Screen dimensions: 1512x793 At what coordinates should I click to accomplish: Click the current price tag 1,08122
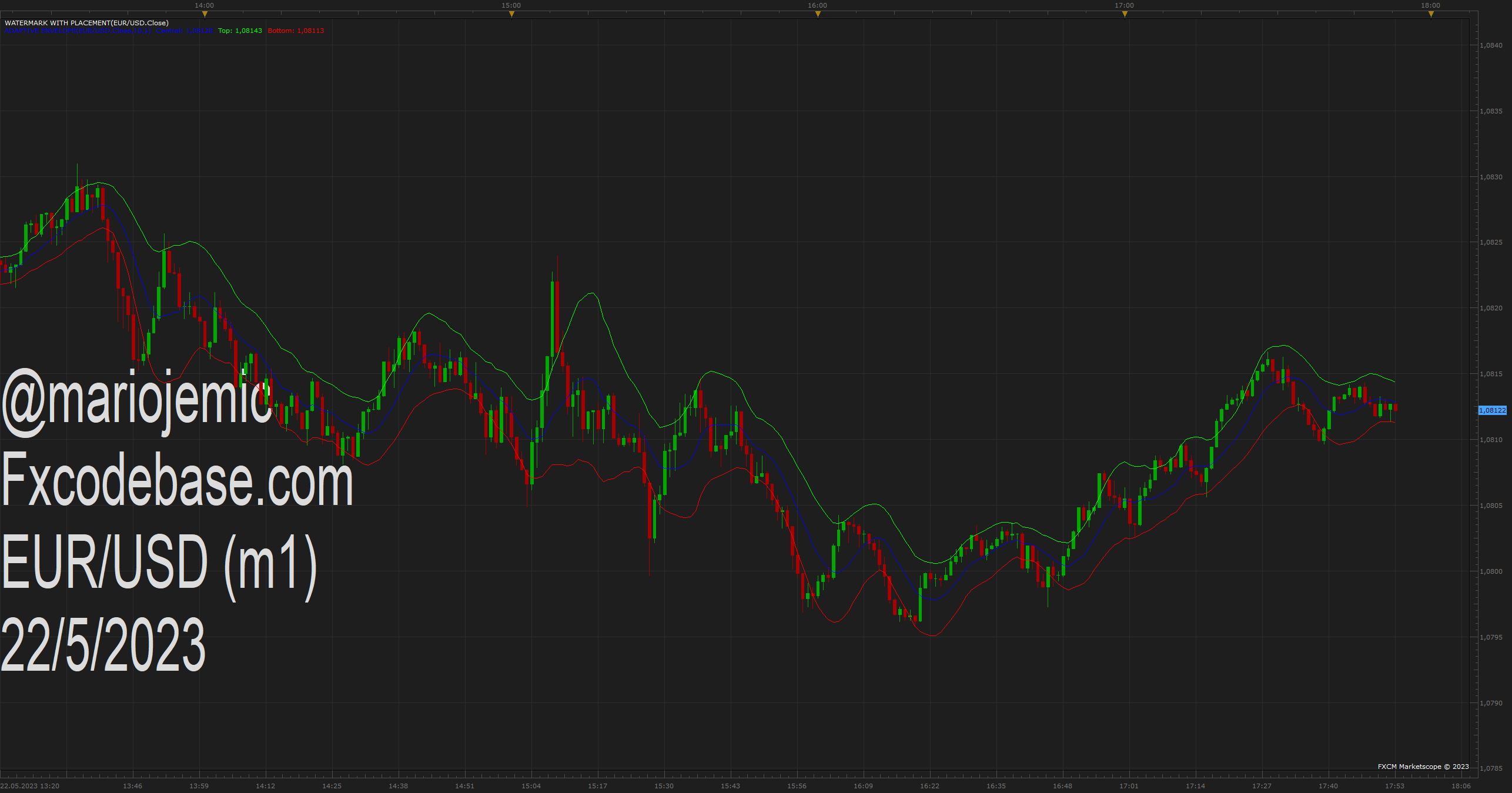click(x=1492, y=410)
